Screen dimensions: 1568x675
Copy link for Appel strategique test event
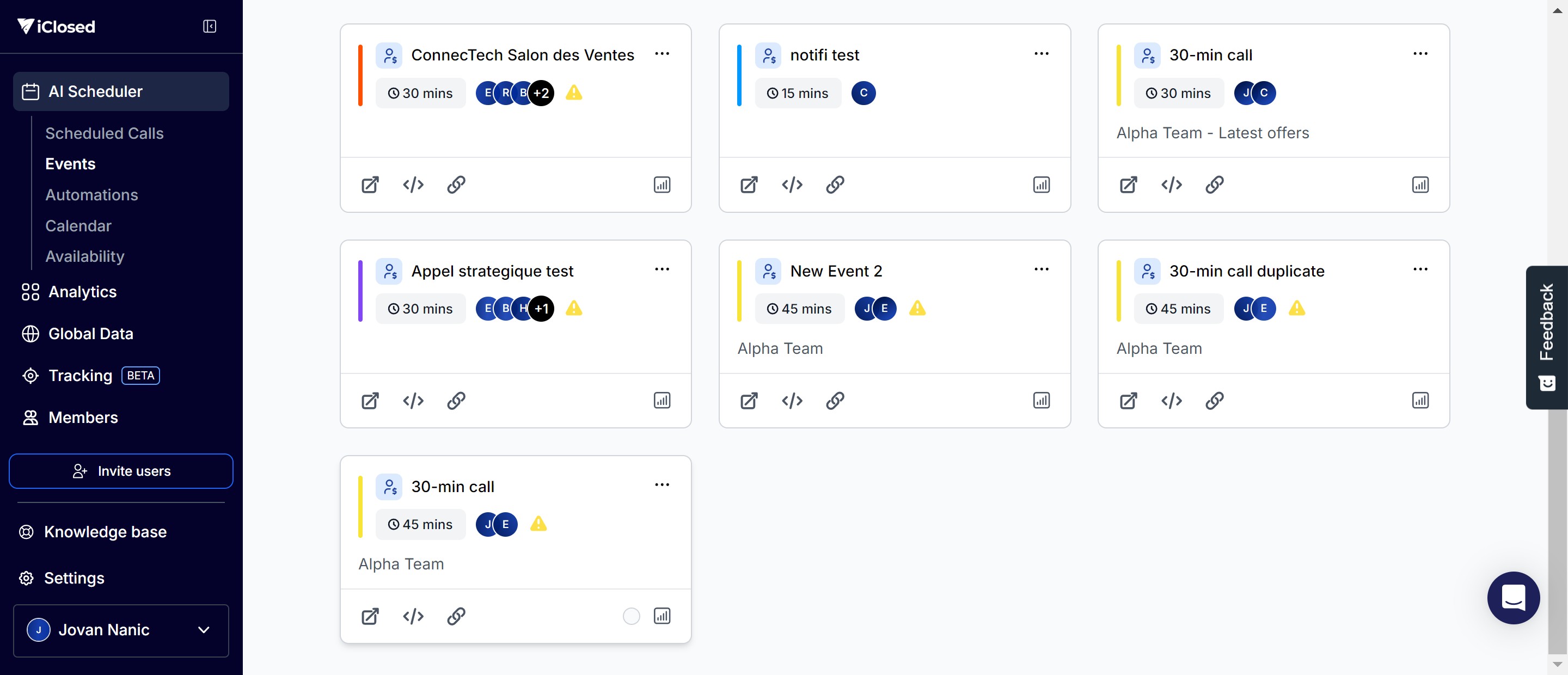(x=456, y=401)
